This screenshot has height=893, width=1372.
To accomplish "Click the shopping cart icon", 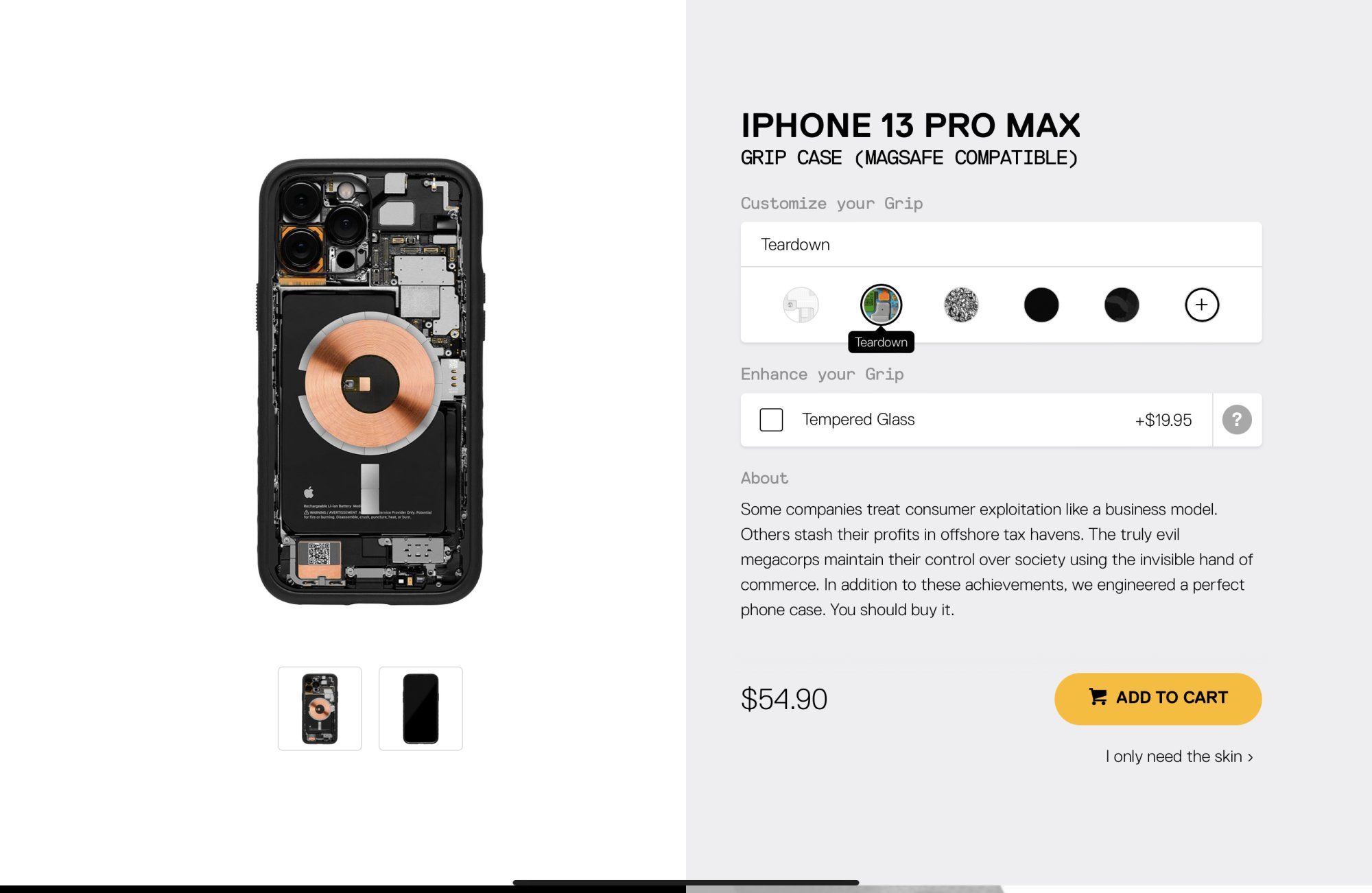I will click(1098, 697).
